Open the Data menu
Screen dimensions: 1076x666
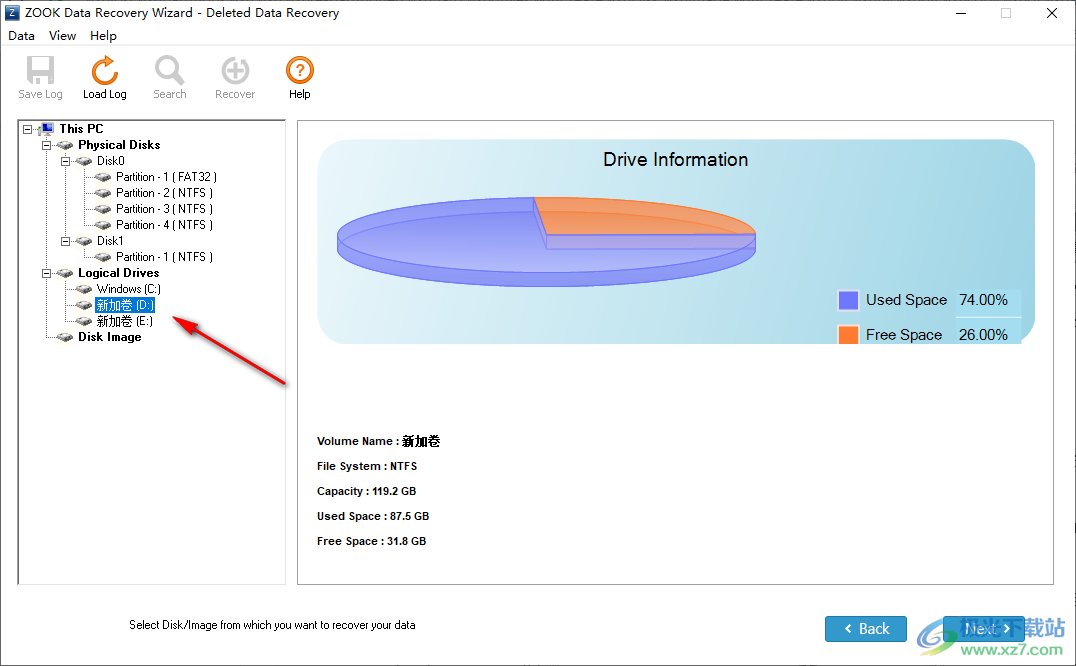click(x=21, y=35)
